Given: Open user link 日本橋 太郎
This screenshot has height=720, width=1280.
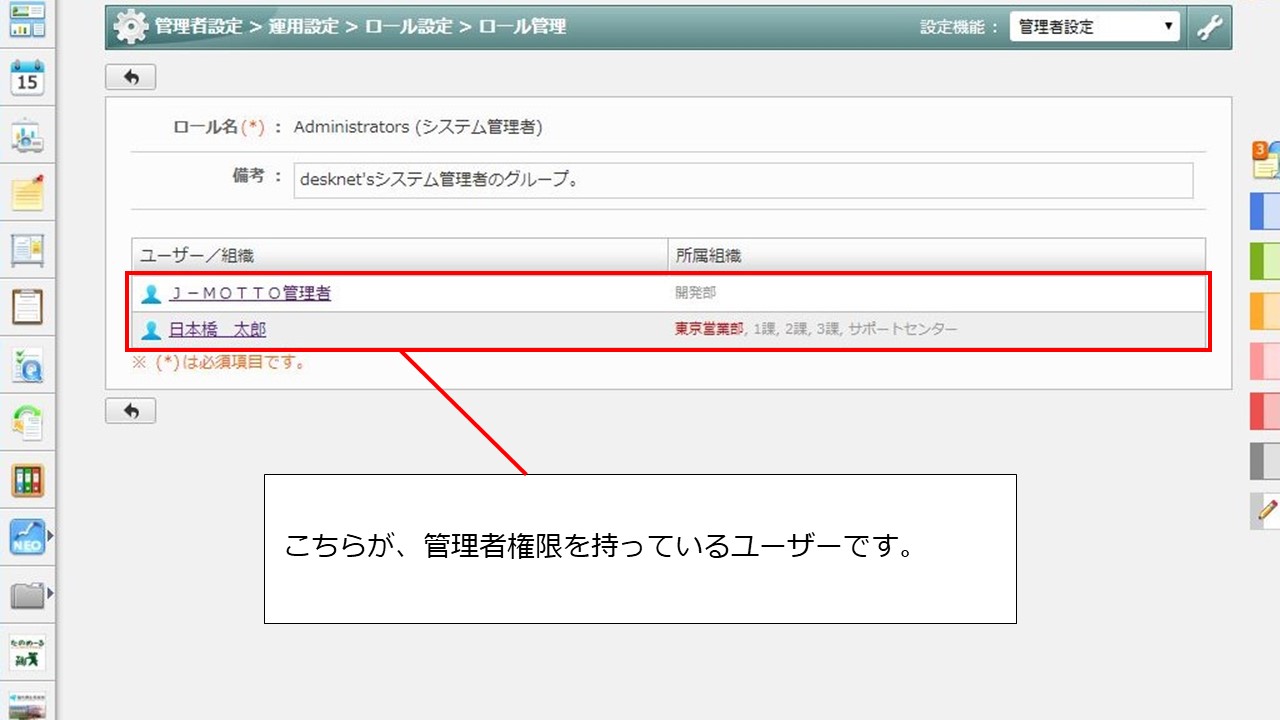Looking at the screenshot, I should 217,329.
